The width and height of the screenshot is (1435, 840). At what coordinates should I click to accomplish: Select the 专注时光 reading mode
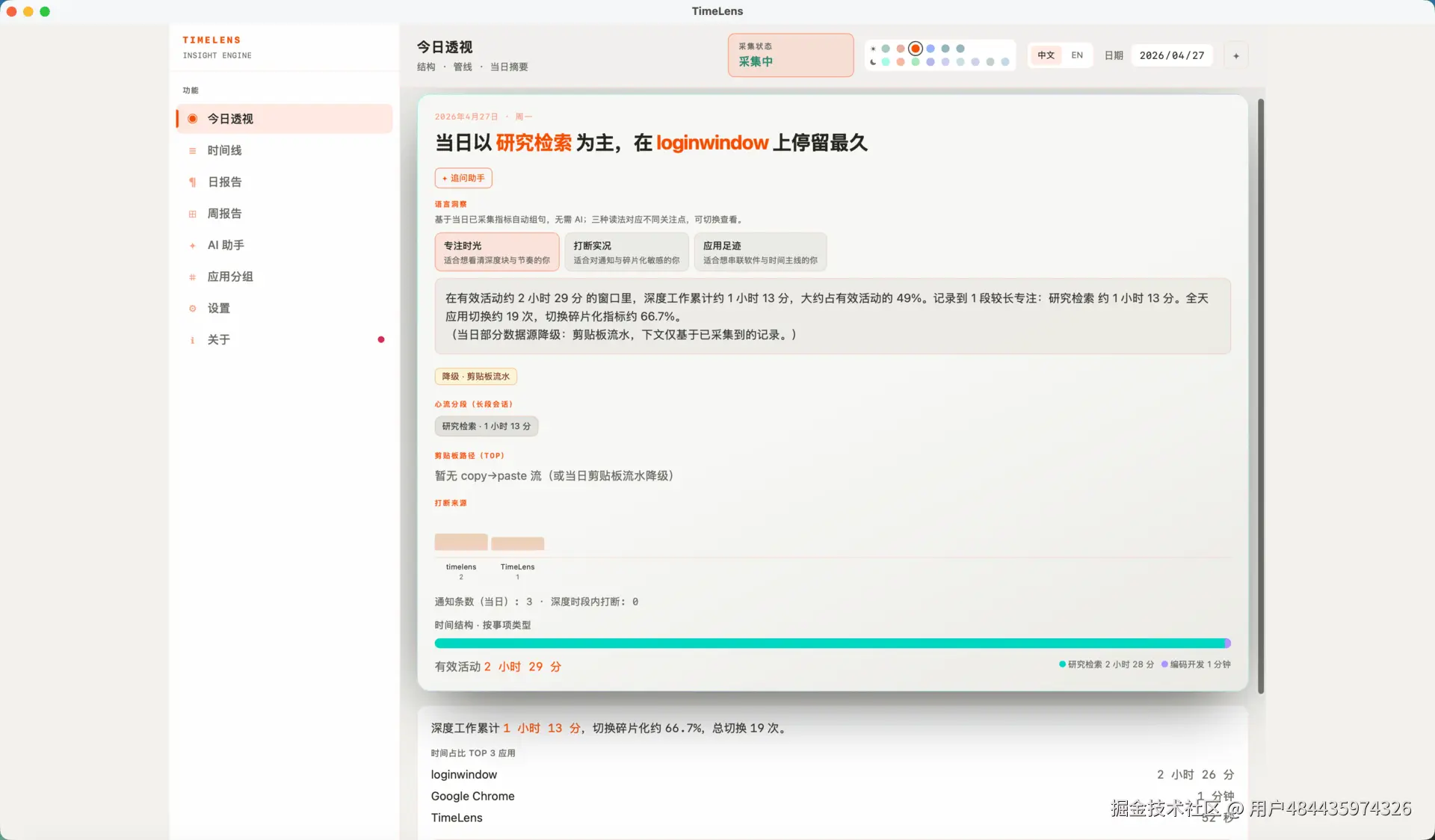(x=497, y=252)
